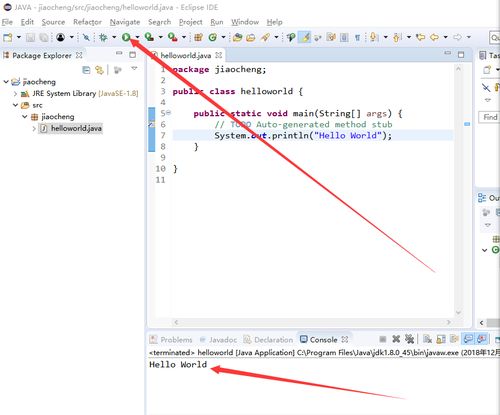The width and height of the screenshot is (500, 415).
Task: Click Remove All Terminated Launches in Console
Action: pyautogui.click(x=409, y=339)
